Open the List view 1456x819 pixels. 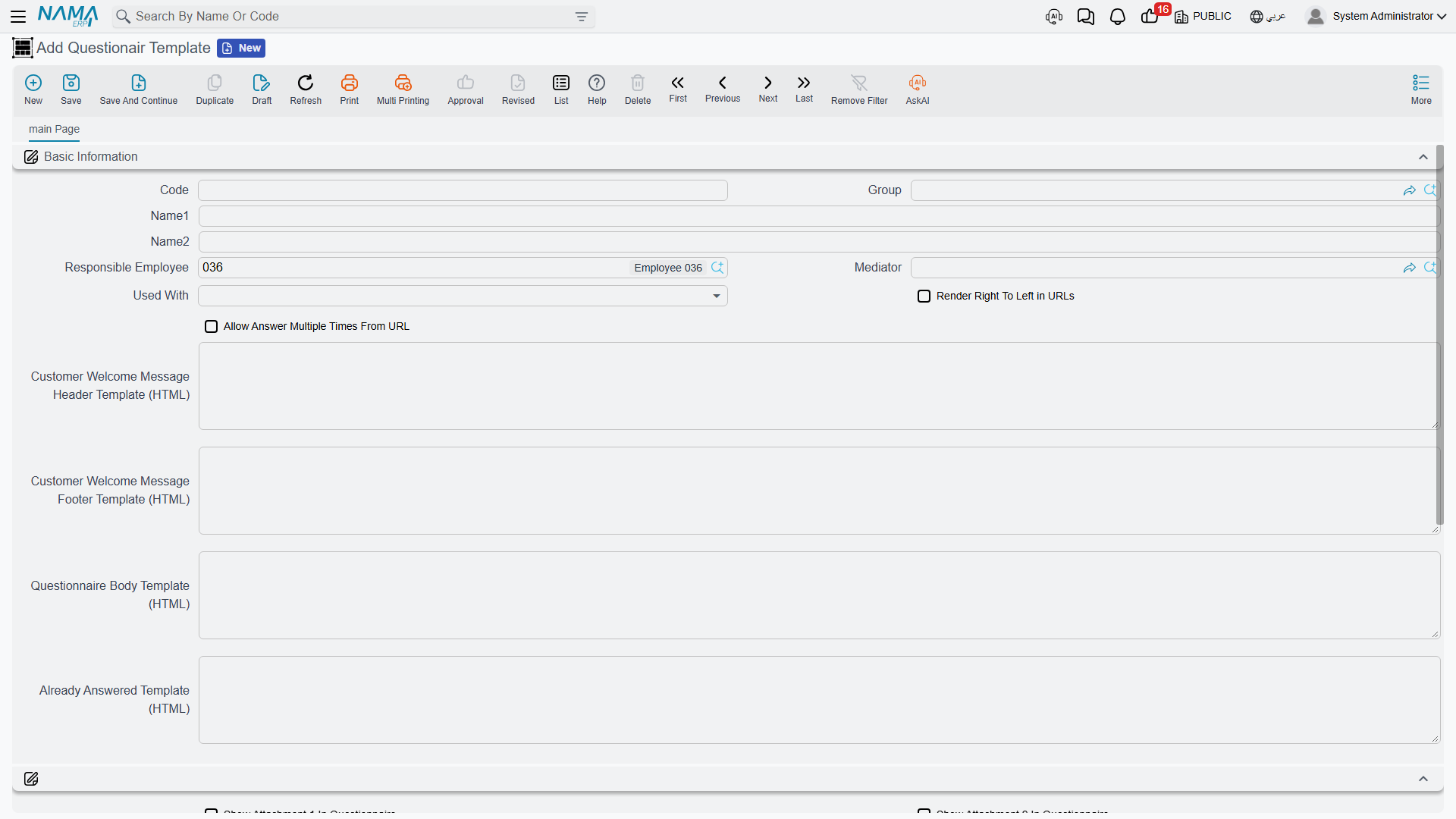coord(561,89)
